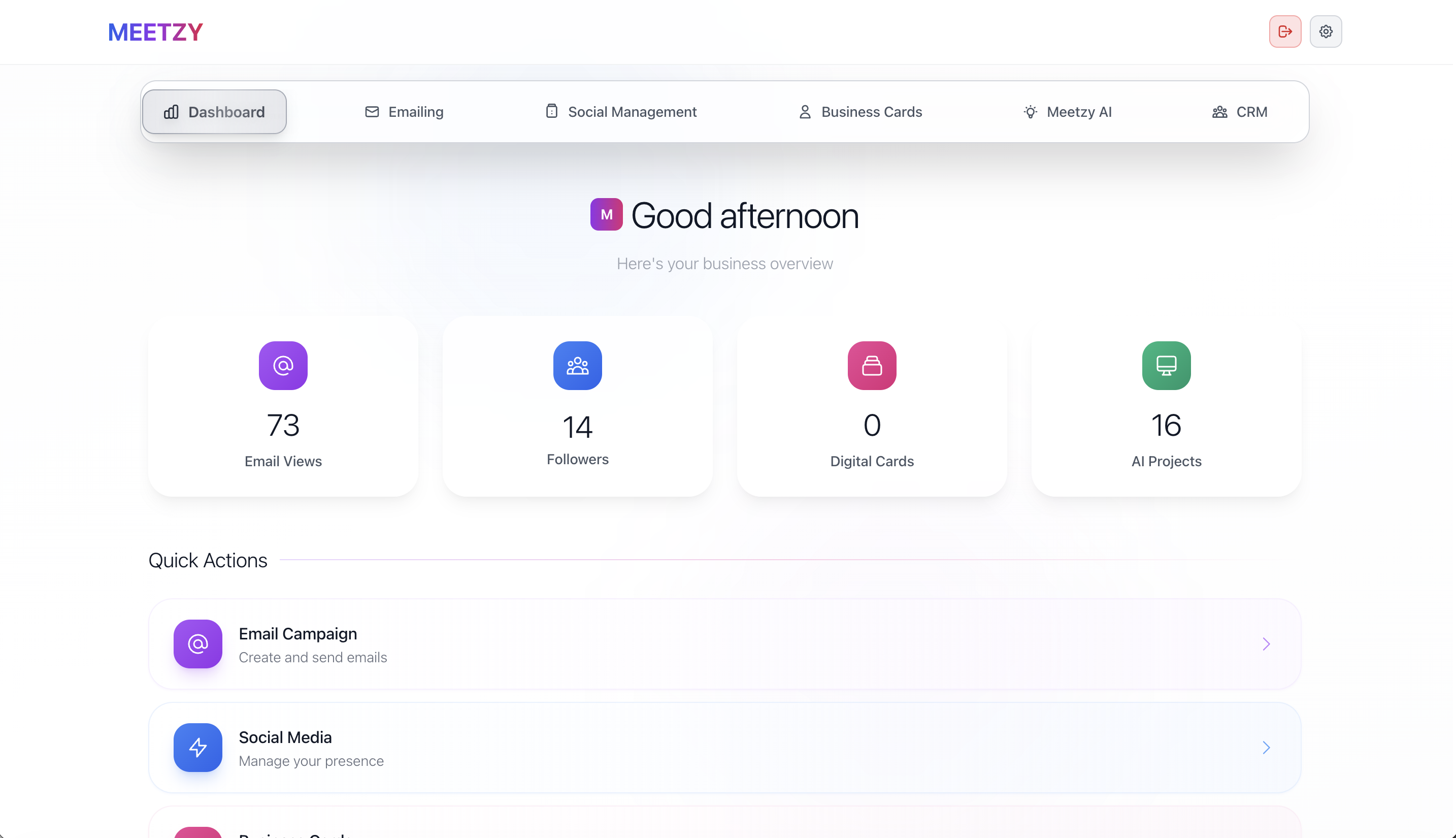Click the blue Followers group icon
Viewport: 1456px width, 838px height.
(x=578, y=366)
